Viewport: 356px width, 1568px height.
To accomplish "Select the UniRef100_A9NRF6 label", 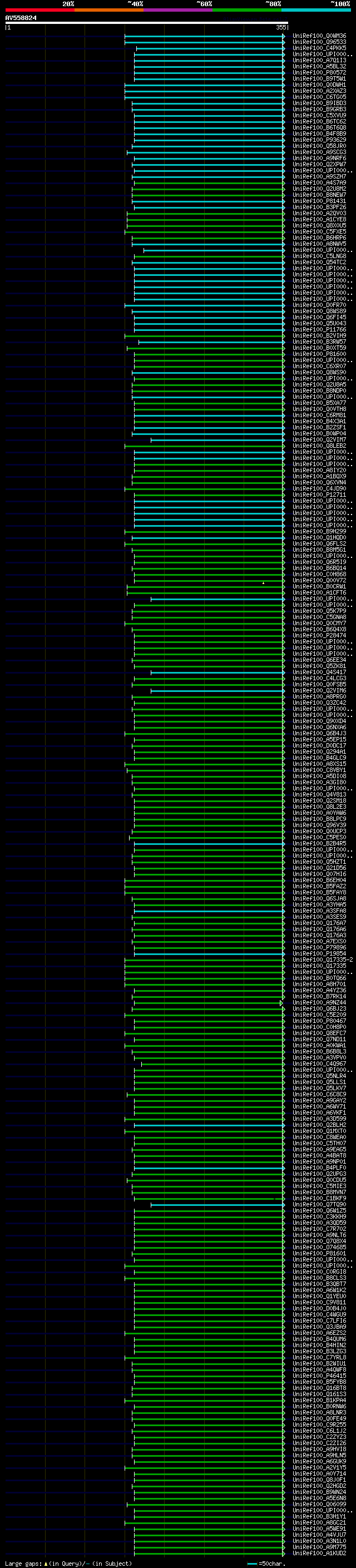I will coord(319,159).
